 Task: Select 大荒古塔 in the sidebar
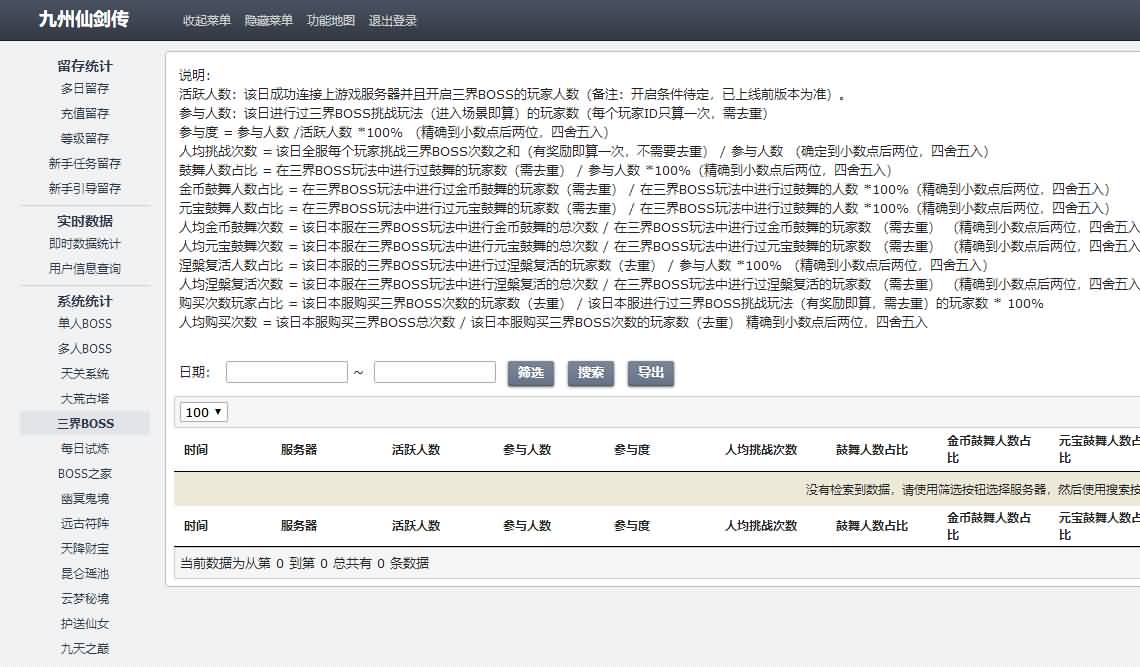click(x=85, y=398)
